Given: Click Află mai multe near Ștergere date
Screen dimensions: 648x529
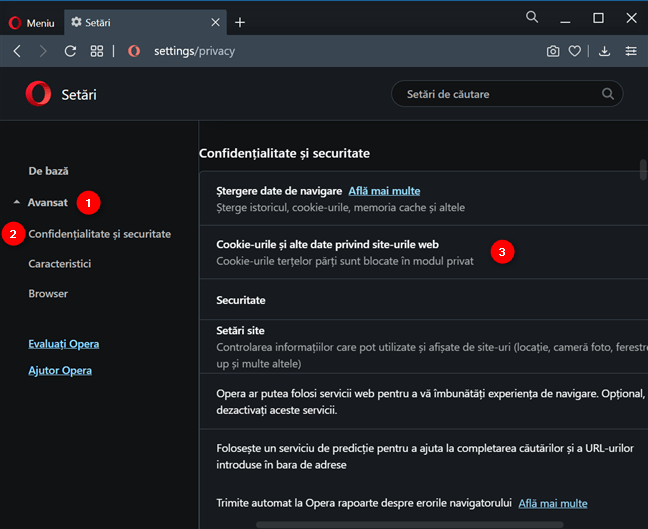Looking at the screenshot, I should point(384,191).
